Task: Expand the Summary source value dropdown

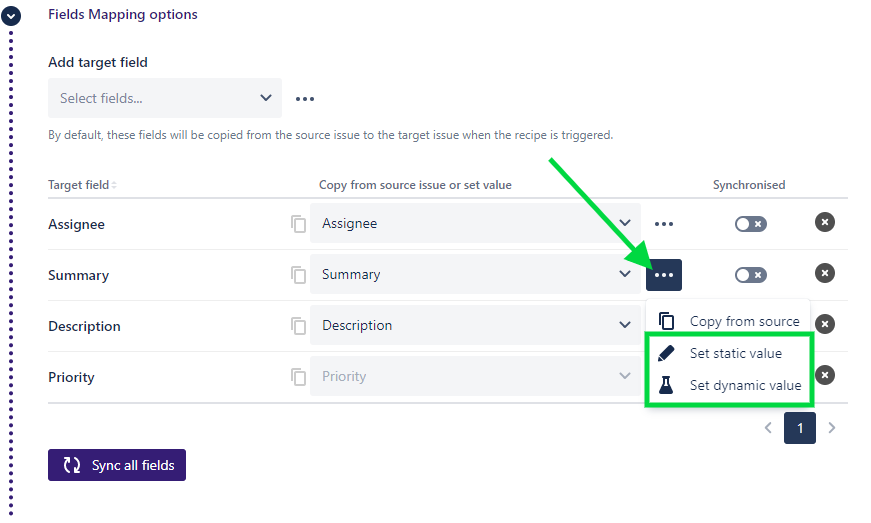Action: (x=475, y=275)
